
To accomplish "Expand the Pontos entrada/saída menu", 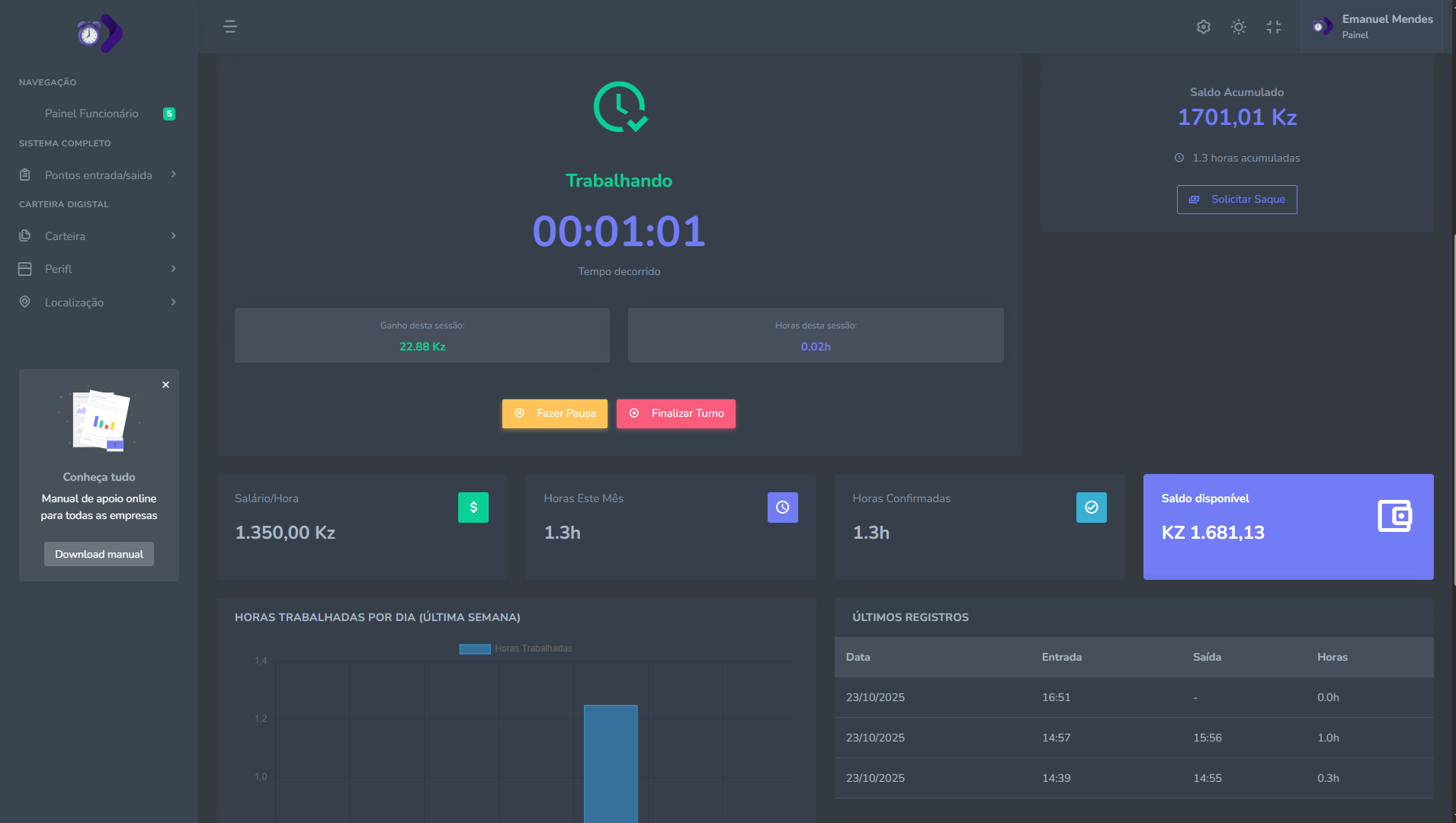I will coord(98,175).
